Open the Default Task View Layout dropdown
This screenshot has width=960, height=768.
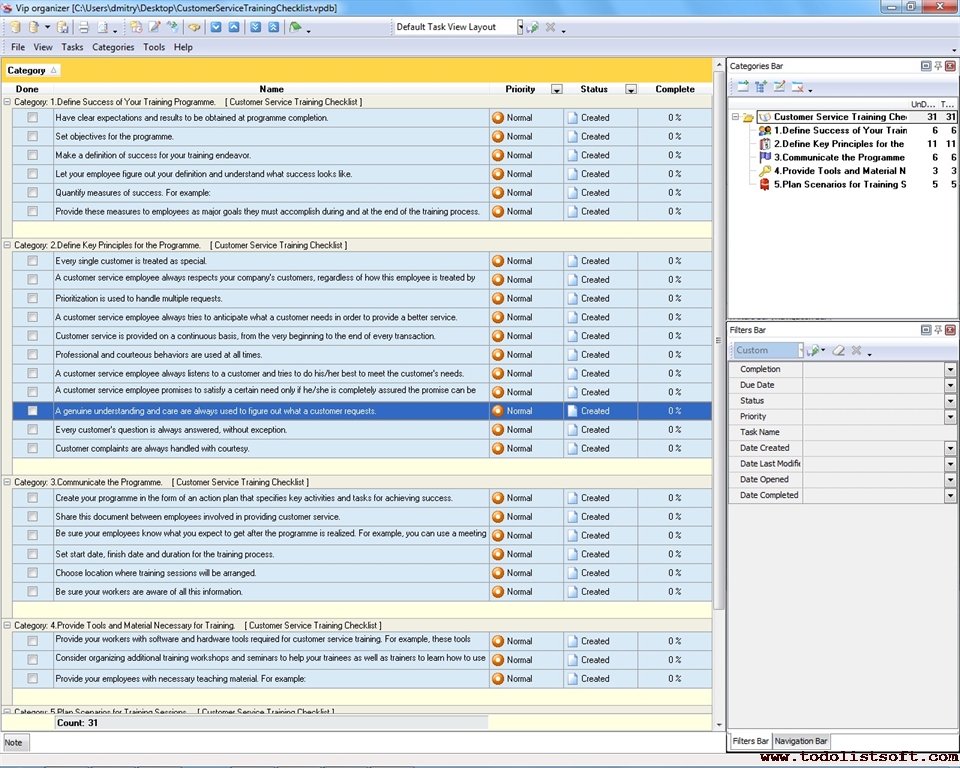click(520, 27)
